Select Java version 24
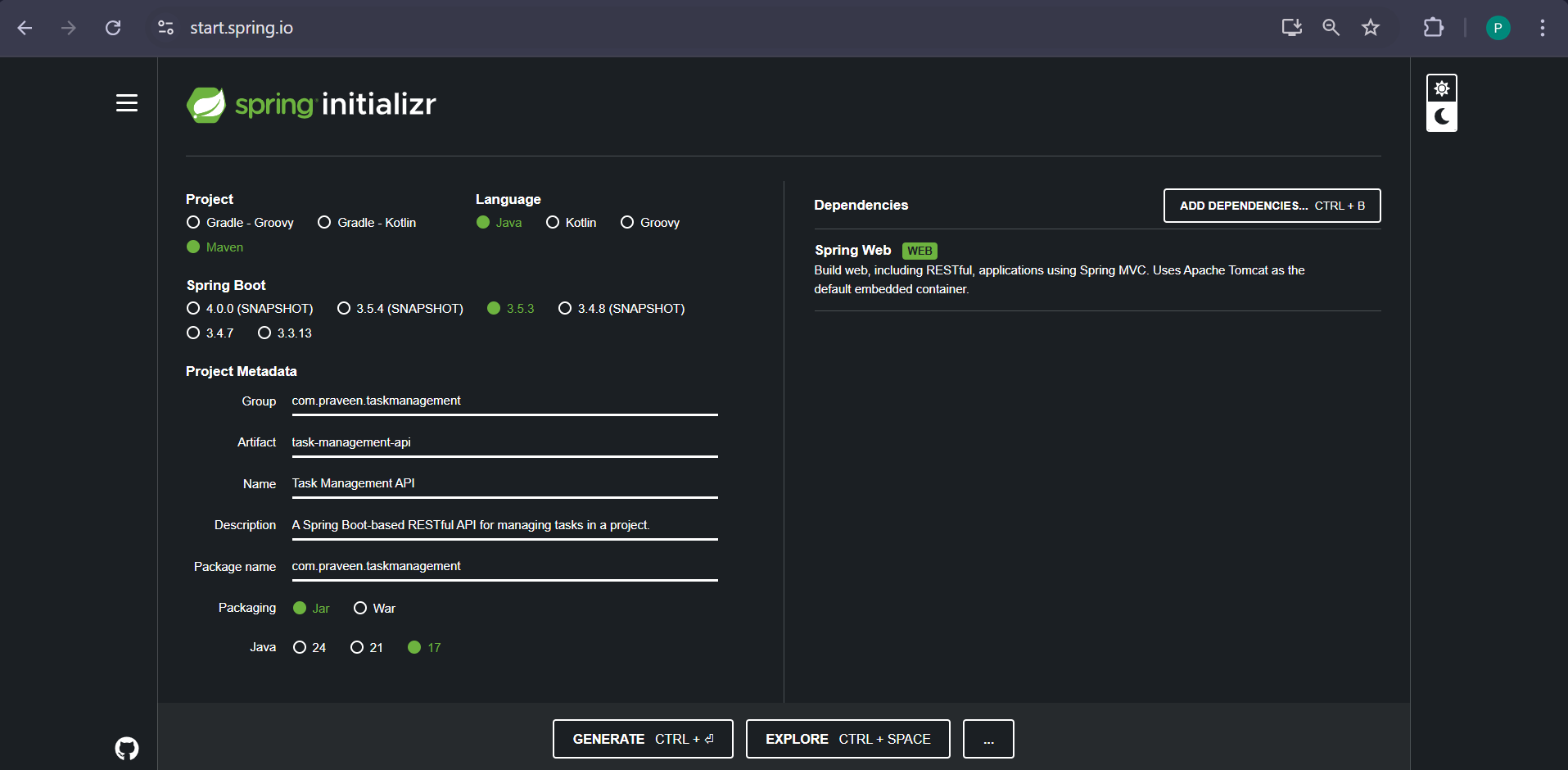Image resolution: width=1568 pixels, height=770 pixels. (x=310, y=647)
